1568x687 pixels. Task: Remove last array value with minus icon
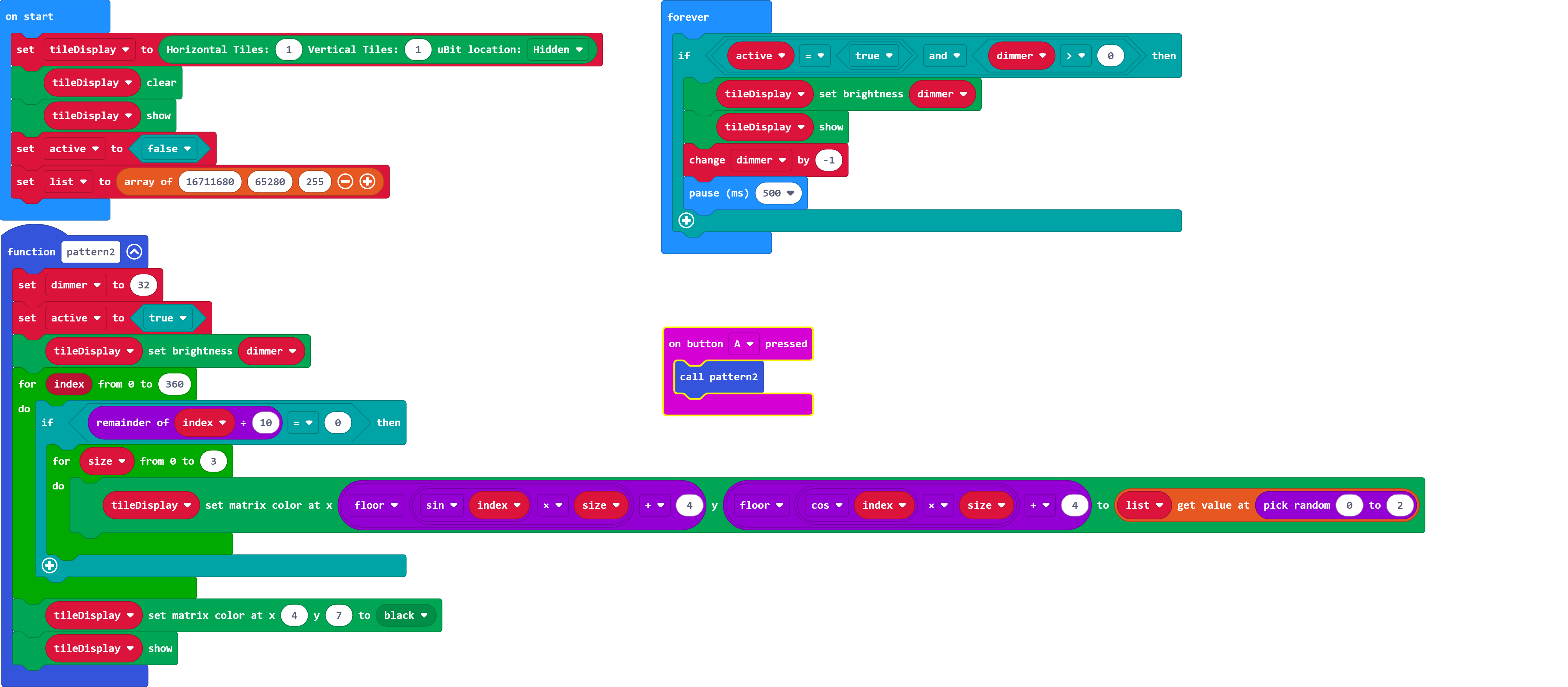tap(345, 181)
